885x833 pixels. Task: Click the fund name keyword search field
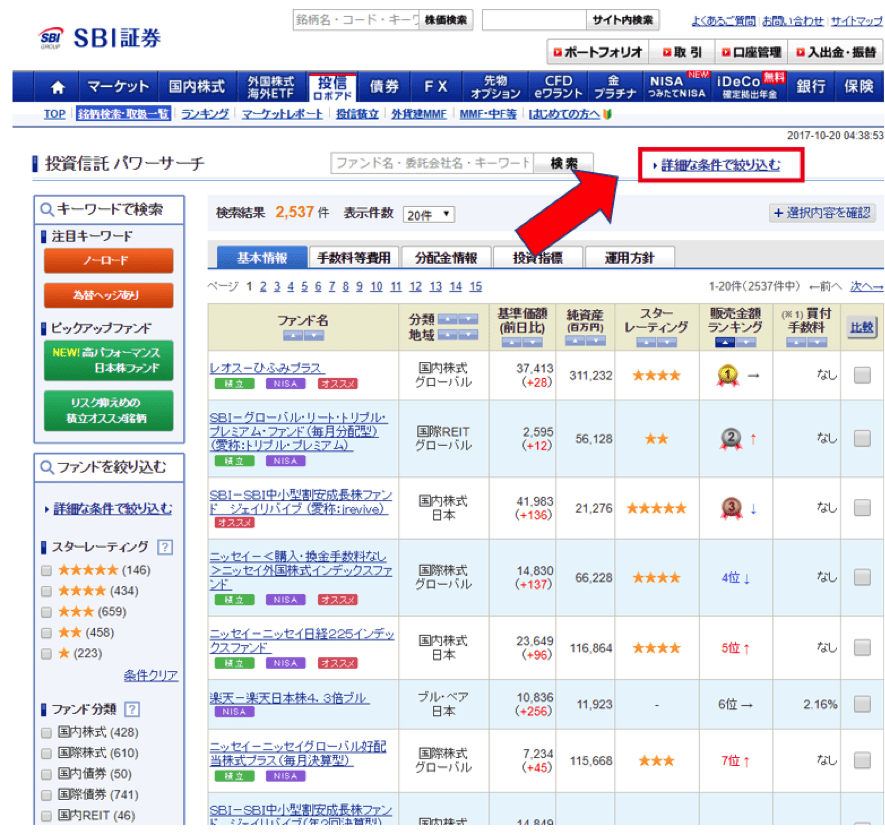431,163
